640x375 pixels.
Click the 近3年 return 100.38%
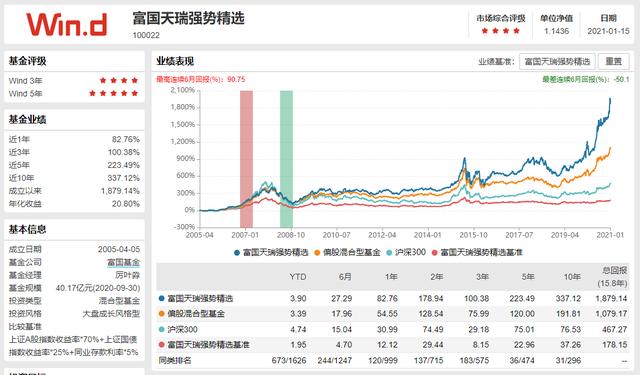(x=124, y=152)
